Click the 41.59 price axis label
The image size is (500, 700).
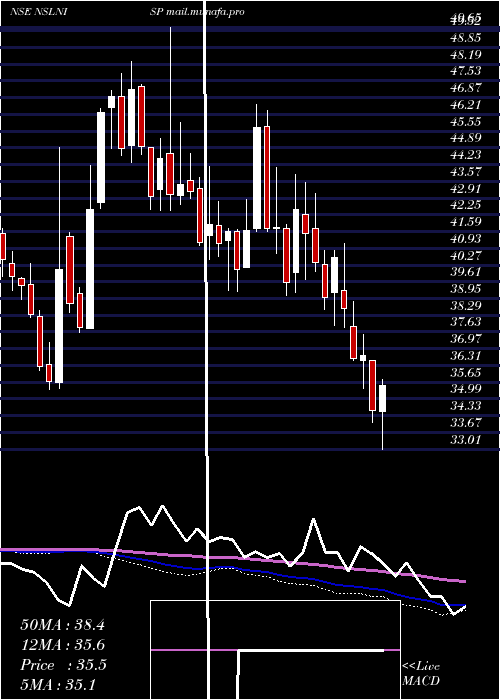click(x=466, y=222)
